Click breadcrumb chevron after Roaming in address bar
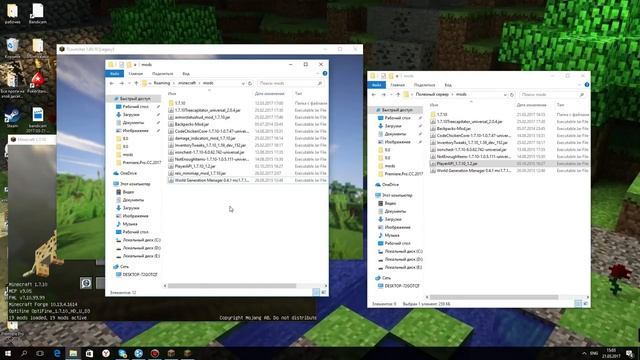The image size is (640, 360). point(174,83)
